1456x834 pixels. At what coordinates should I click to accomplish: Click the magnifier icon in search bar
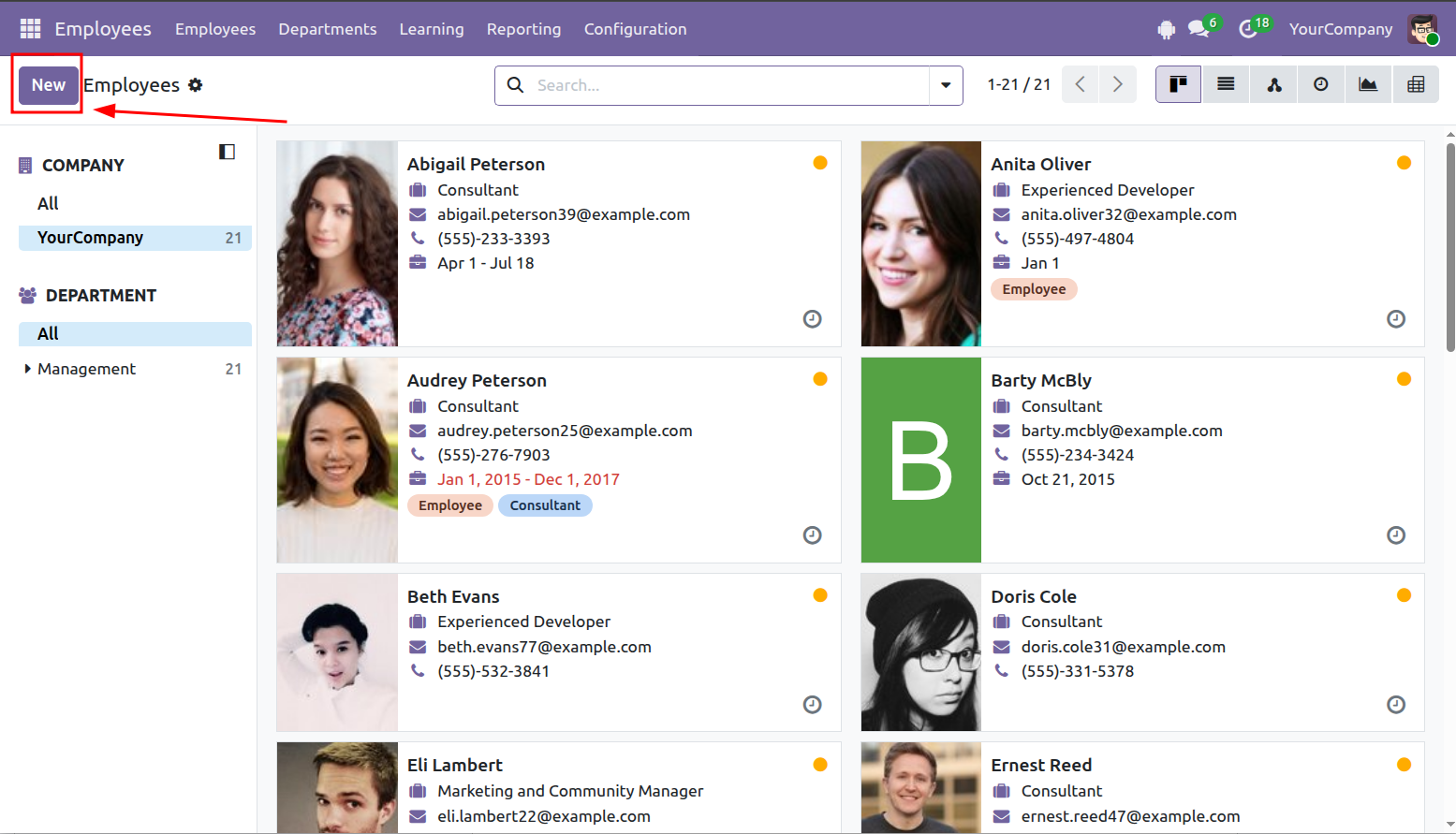click(x=515, y=85)
